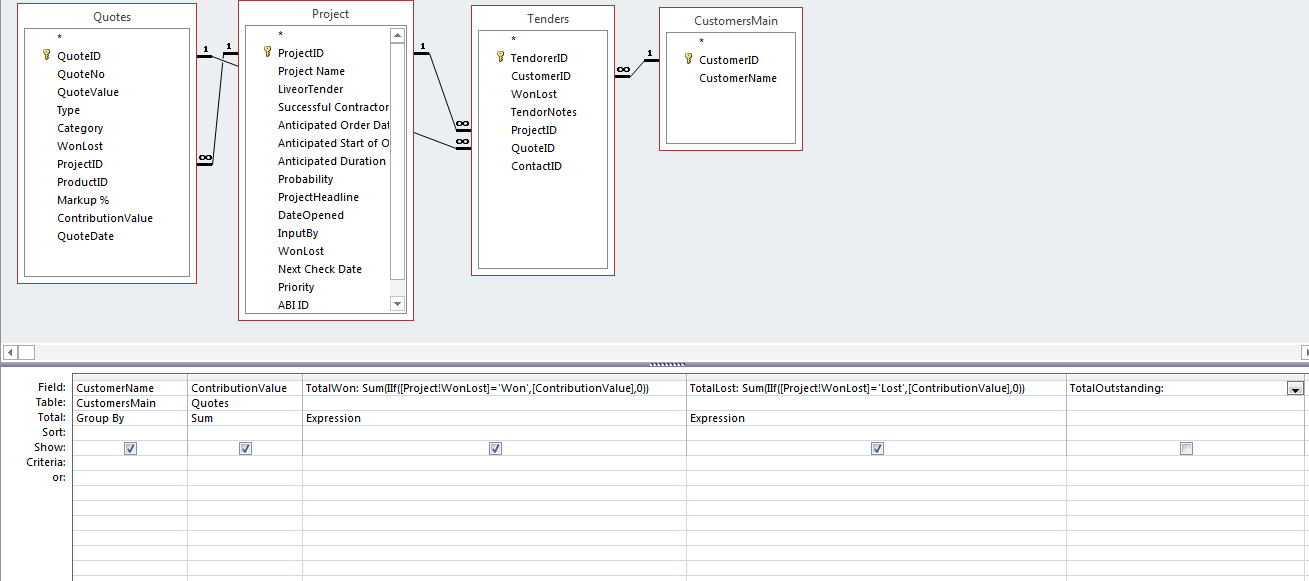
Task: Select QuoteDate field in Quotes table
Action: point(85,236)
